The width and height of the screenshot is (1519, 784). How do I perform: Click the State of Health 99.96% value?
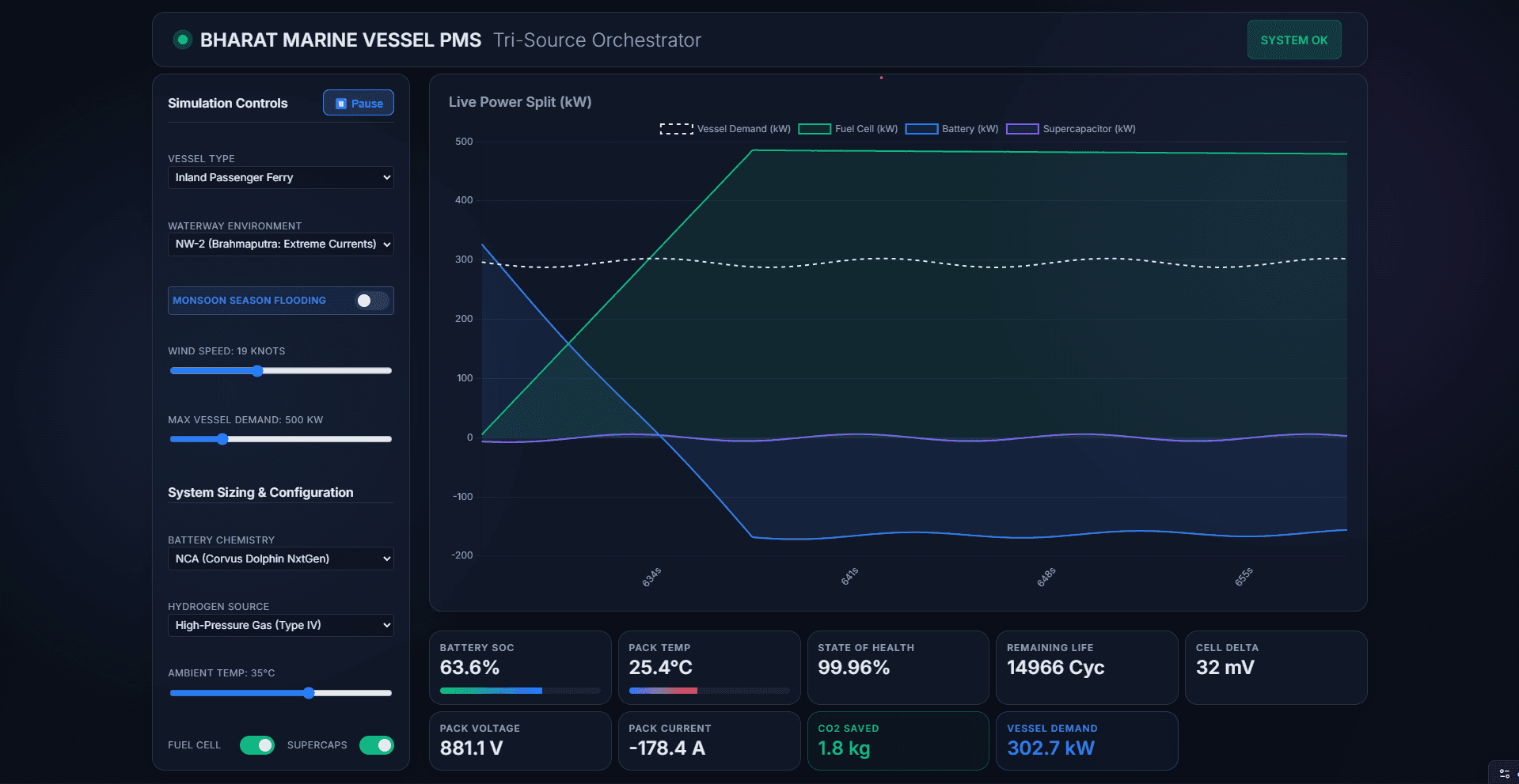853,668
